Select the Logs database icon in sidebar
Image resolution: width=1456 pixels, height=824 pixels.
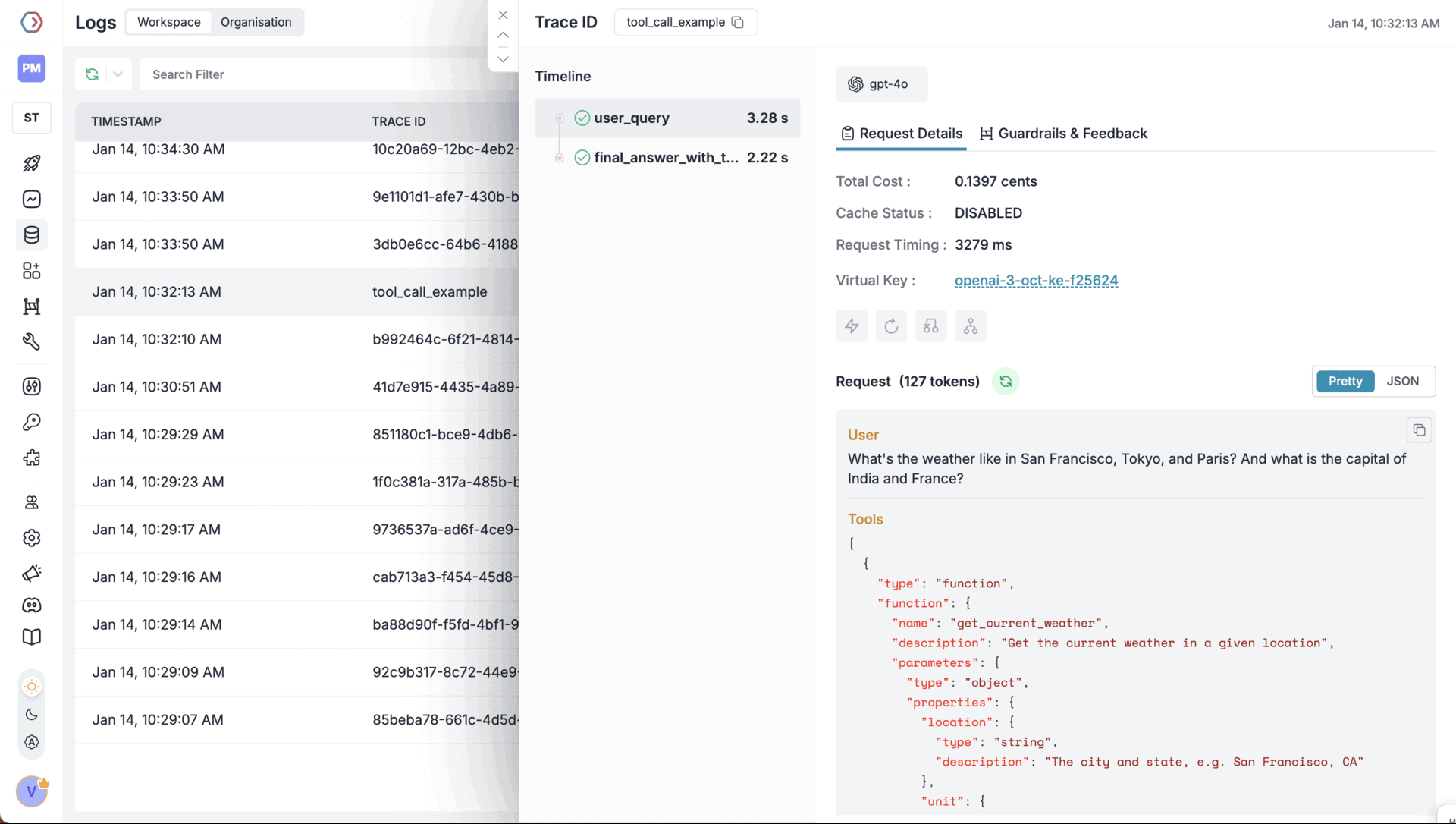[31, 234]
